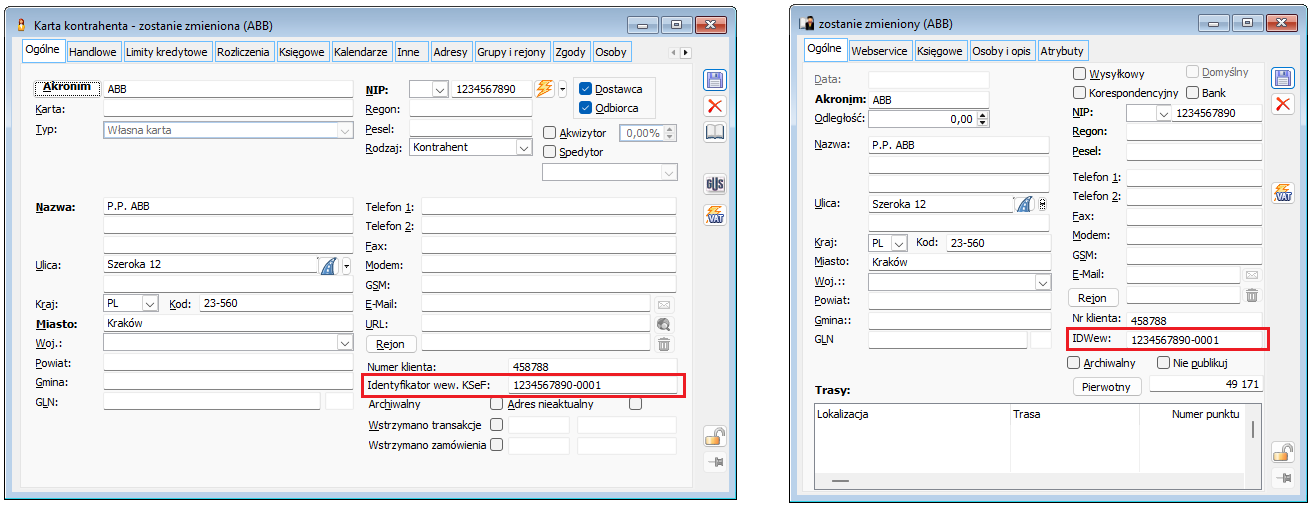
Task: Save the Karta kontrahenta with the diskette icon
Action: tap(715, 80)
